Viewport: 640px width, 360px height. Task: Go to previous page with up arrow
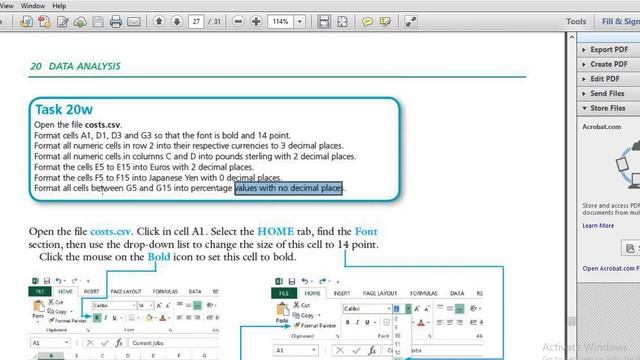(159, 22)
